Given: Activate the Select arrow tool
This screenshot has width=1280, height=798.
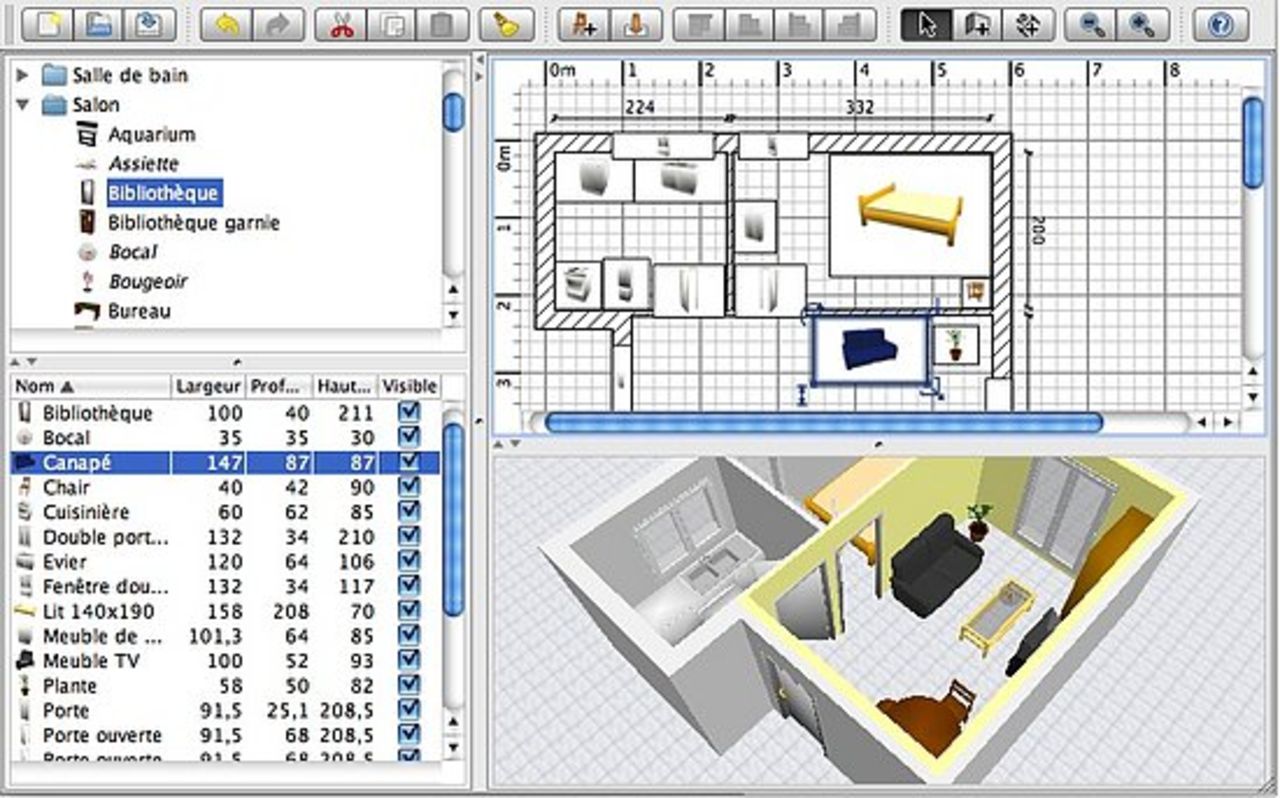Looking at the screenshot, I should tap(926, 25).
